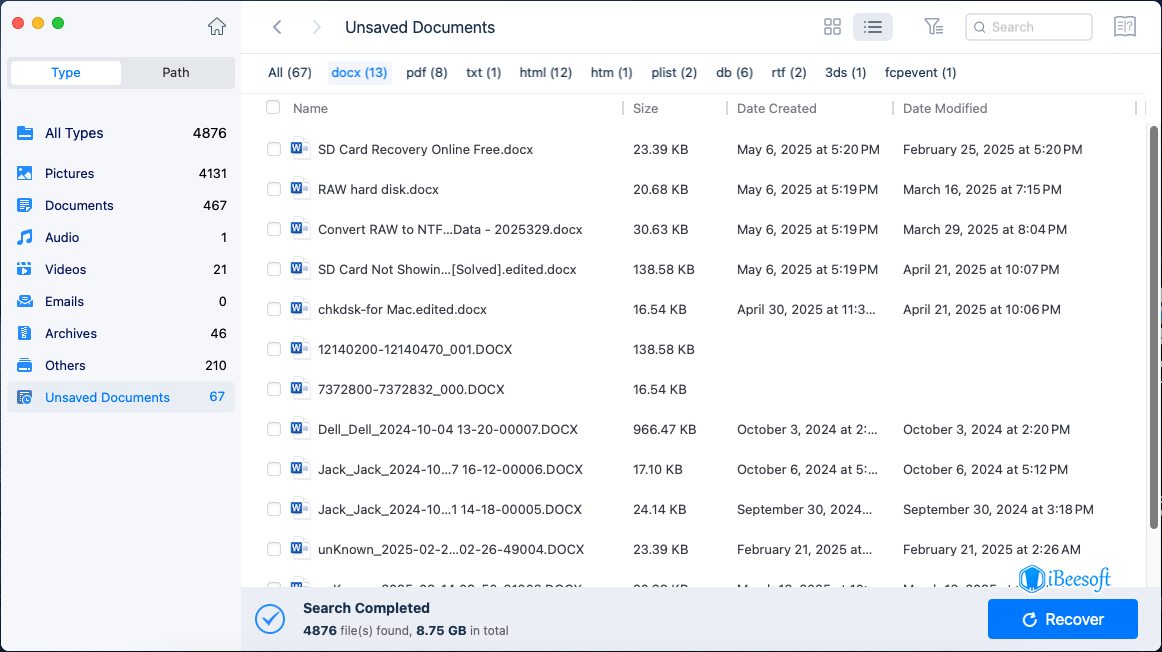Click Word icon of RAW hard disk.docx
The height and width of the screenshot is (652, 1162).
pyautogui.click(x=299, y=189)
